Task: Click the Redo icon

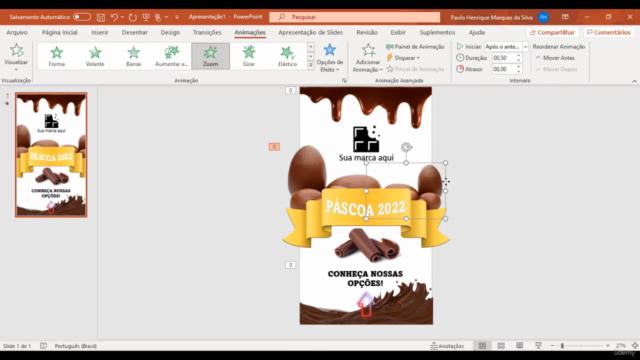Action: (133, 17)
